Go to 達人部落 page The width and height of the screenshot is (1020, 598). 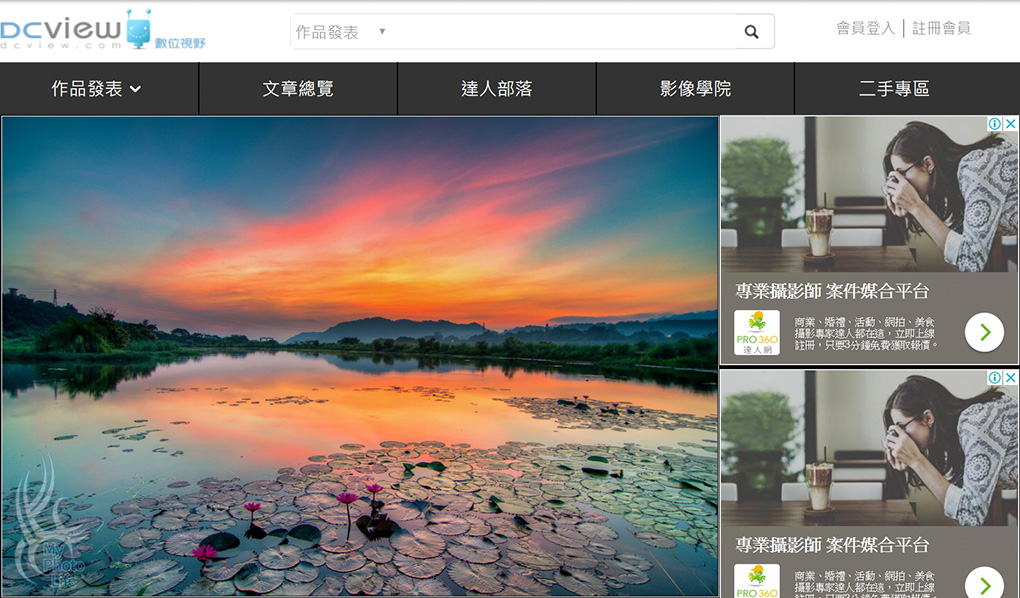point(496,89)
